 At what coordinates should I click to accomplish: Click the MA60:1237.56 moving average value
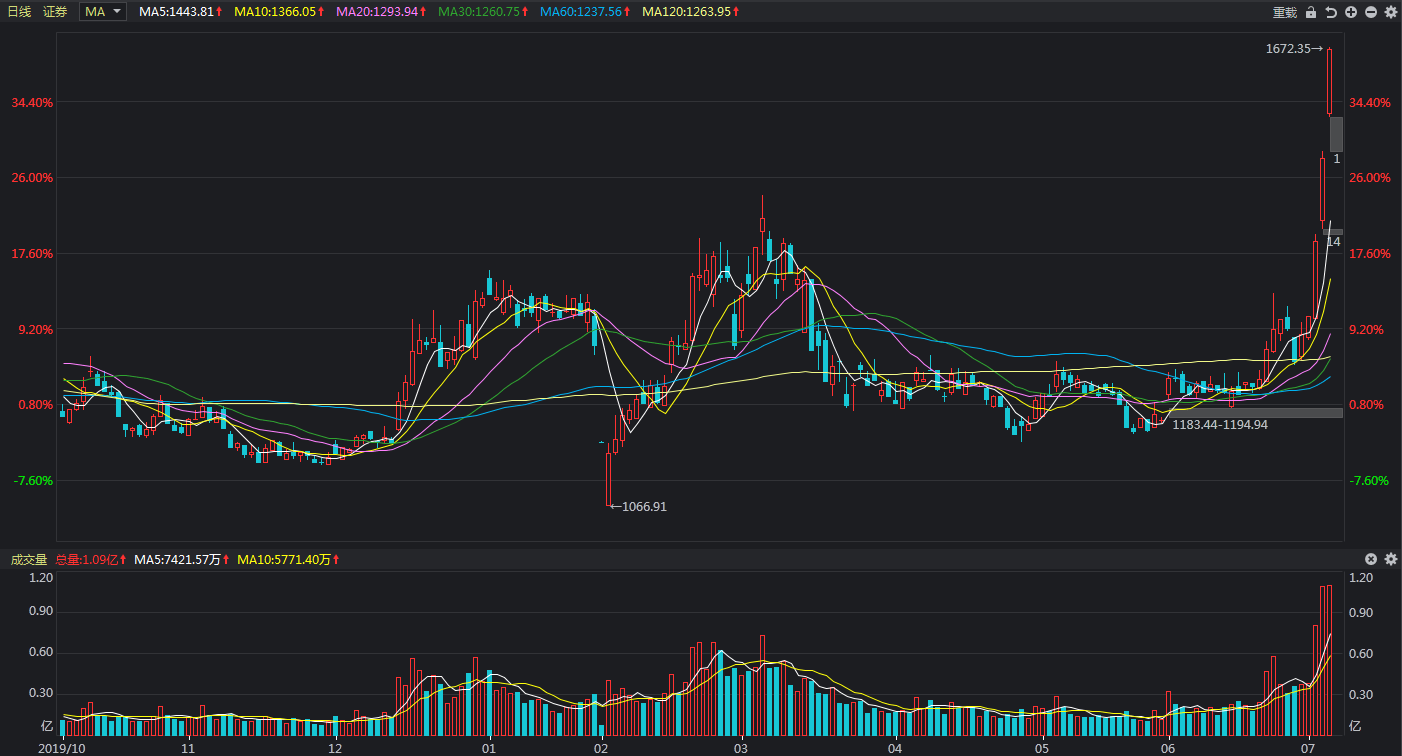(580, 12)
